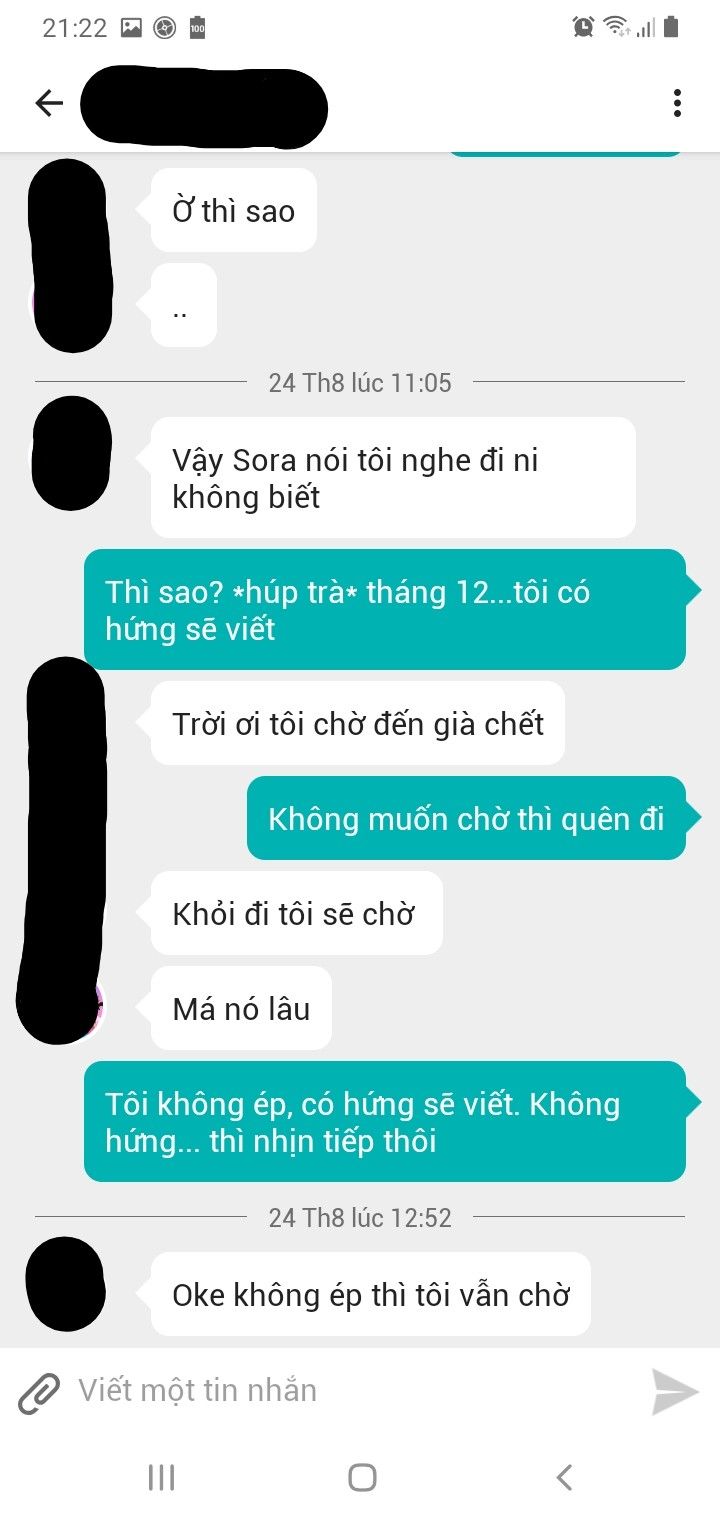
Task: Tap avatar beside 'Oke không ép' message
Action: click(x=64, y=1284)
